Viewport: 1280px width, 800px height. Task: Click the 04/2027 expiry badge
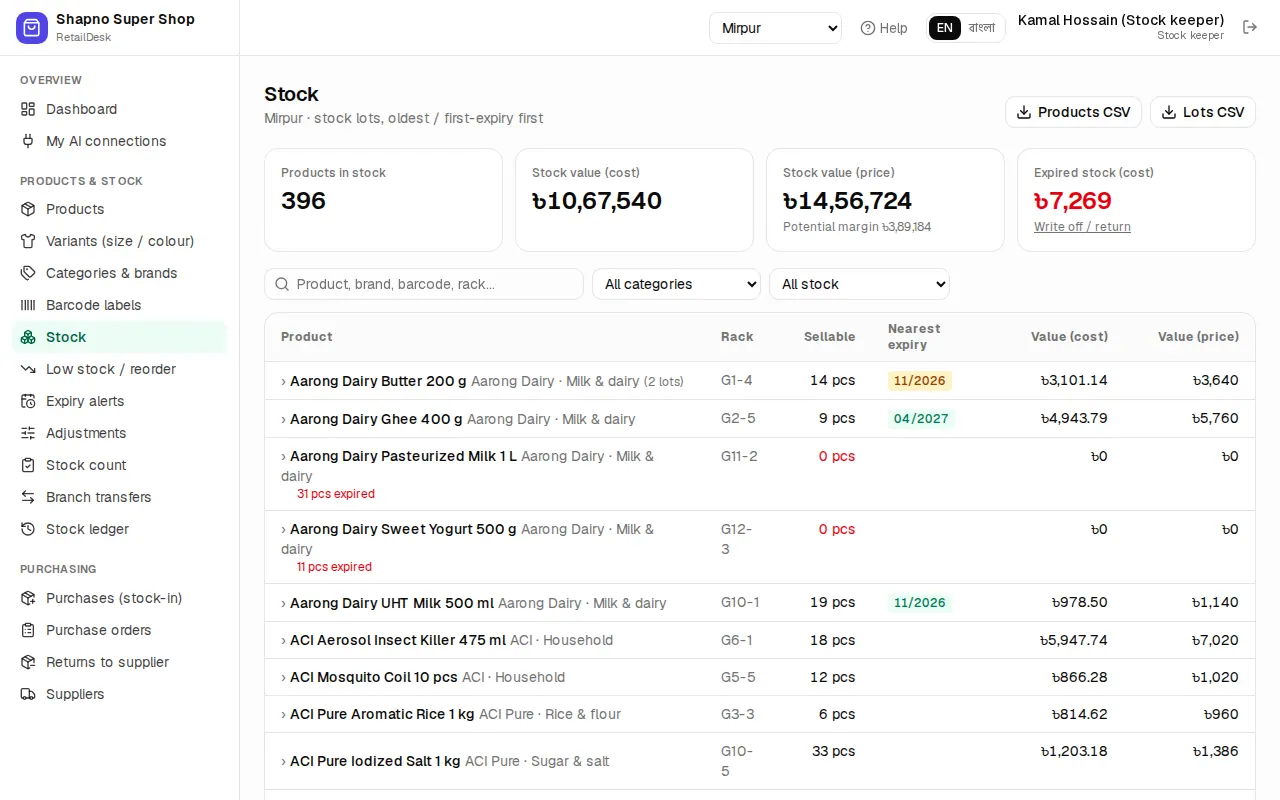point(921,419)
